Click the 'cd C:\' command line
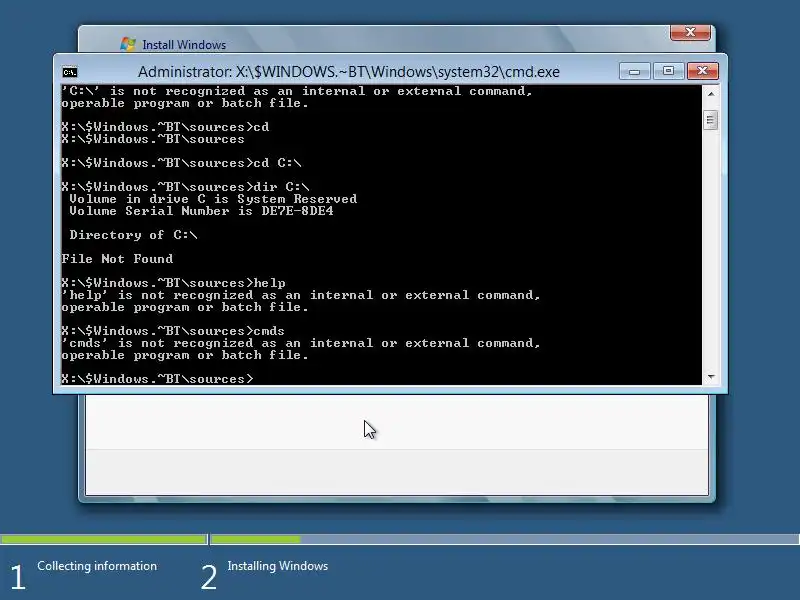Image resolution: width=800 pixels, height=600 pixels. click(181, 163)
